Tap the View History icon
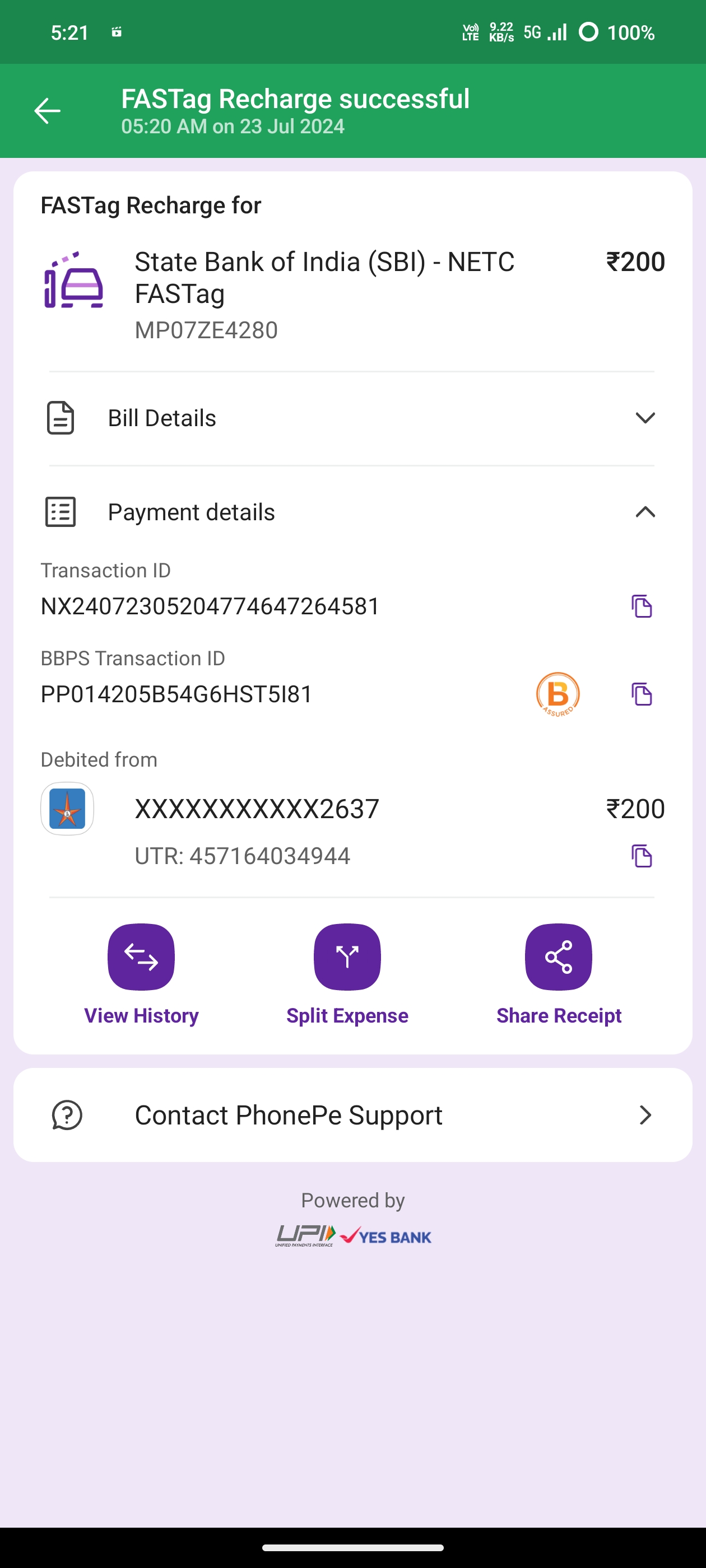This screenshot has width=706, height=1568. point(141,957)
